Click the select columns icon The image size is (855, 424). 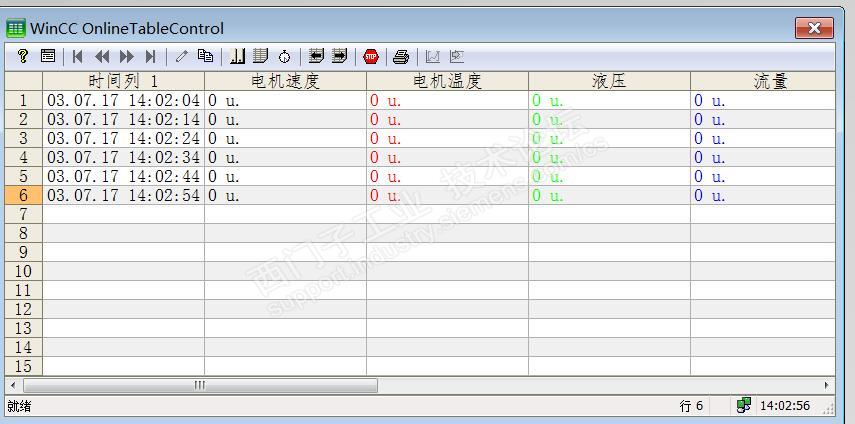click(x=261, y=56)
